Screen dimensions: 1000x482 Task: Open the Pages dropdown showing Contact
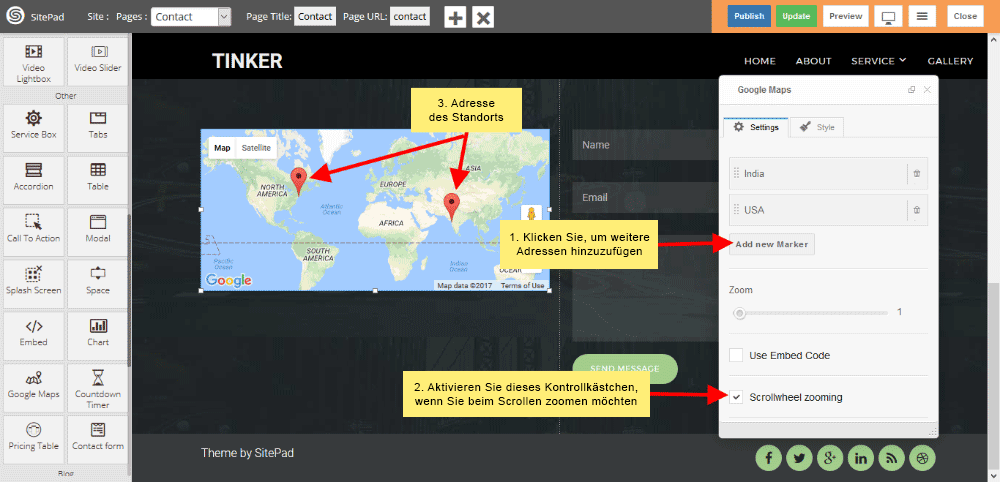pos(191,17)
